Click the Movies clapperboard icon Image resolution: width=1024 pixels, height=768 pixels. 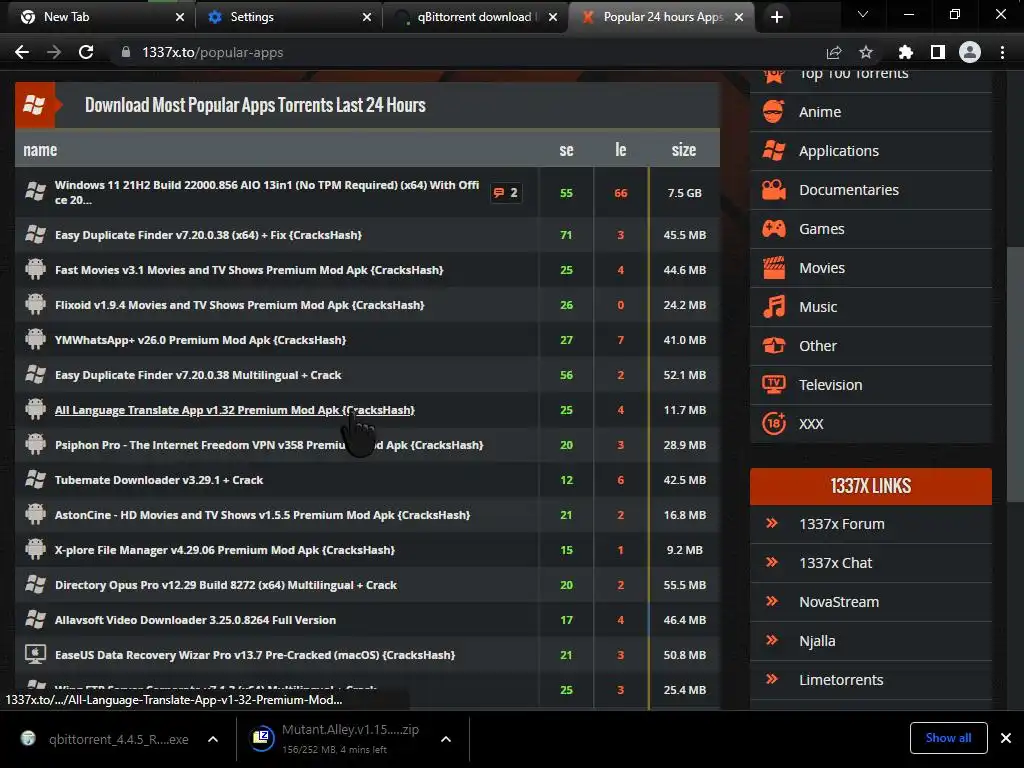(774, 268)
